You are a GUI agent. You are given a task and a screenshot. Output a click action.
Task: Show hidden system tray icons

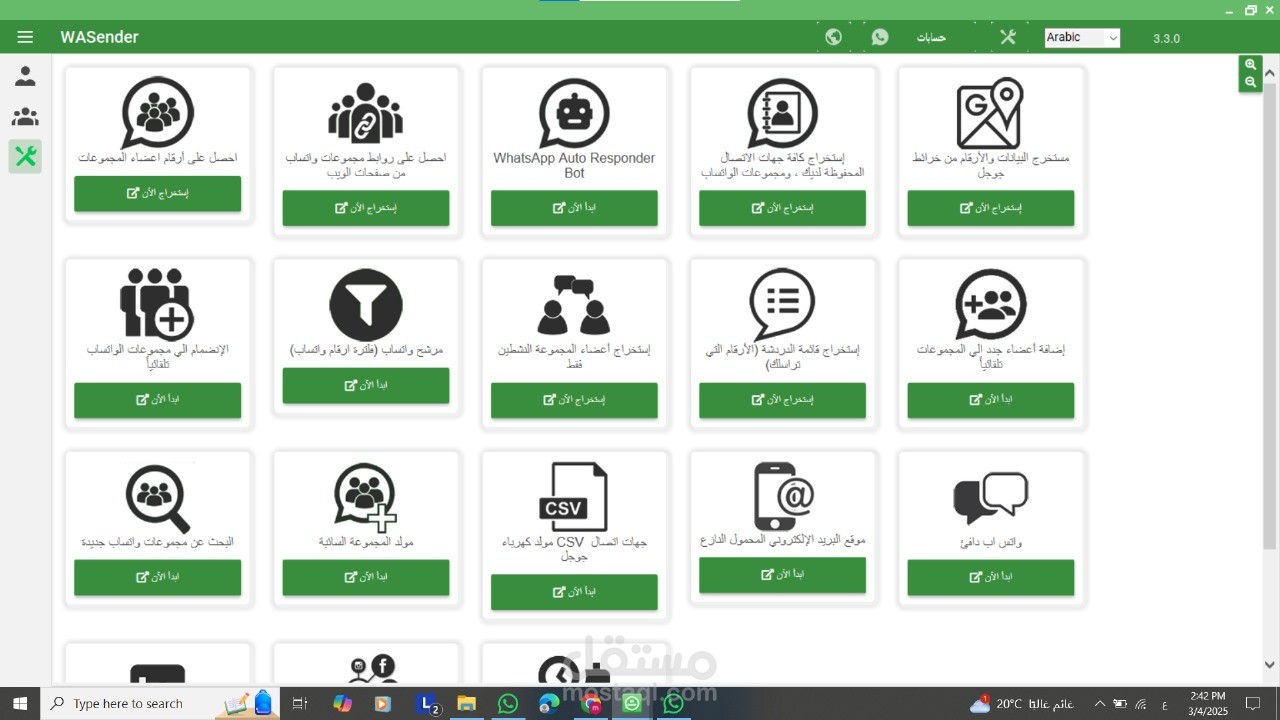pos(1099,704)
